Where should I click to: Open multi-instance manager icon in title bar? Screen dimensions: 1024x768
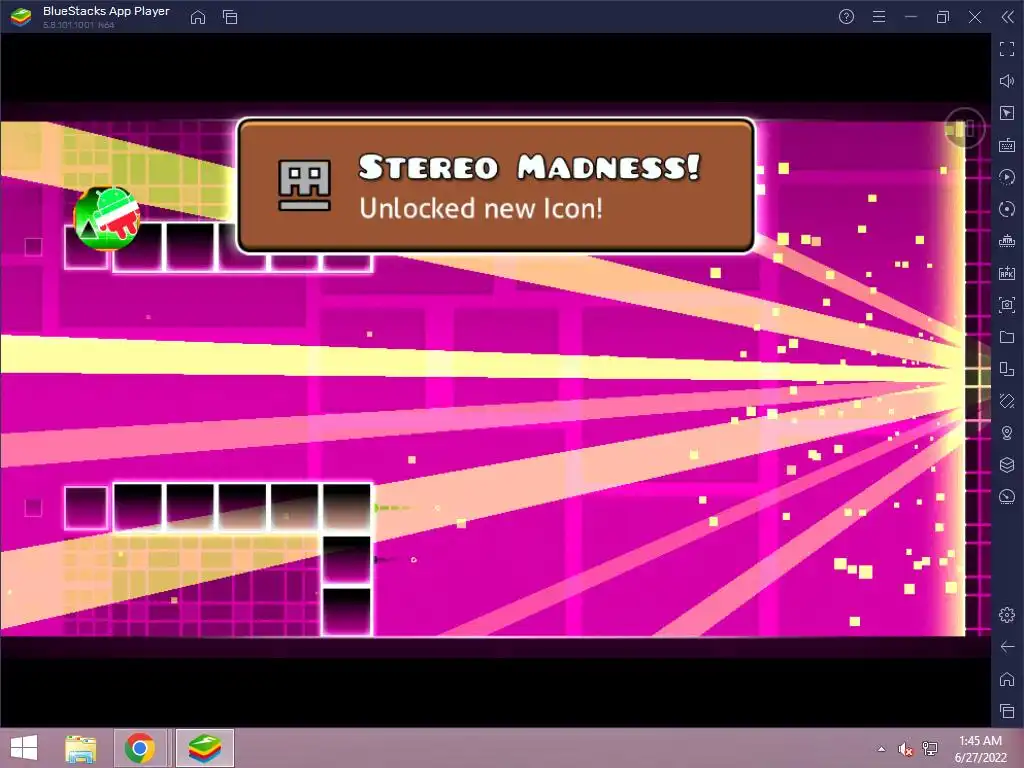[x=230, y=17]
